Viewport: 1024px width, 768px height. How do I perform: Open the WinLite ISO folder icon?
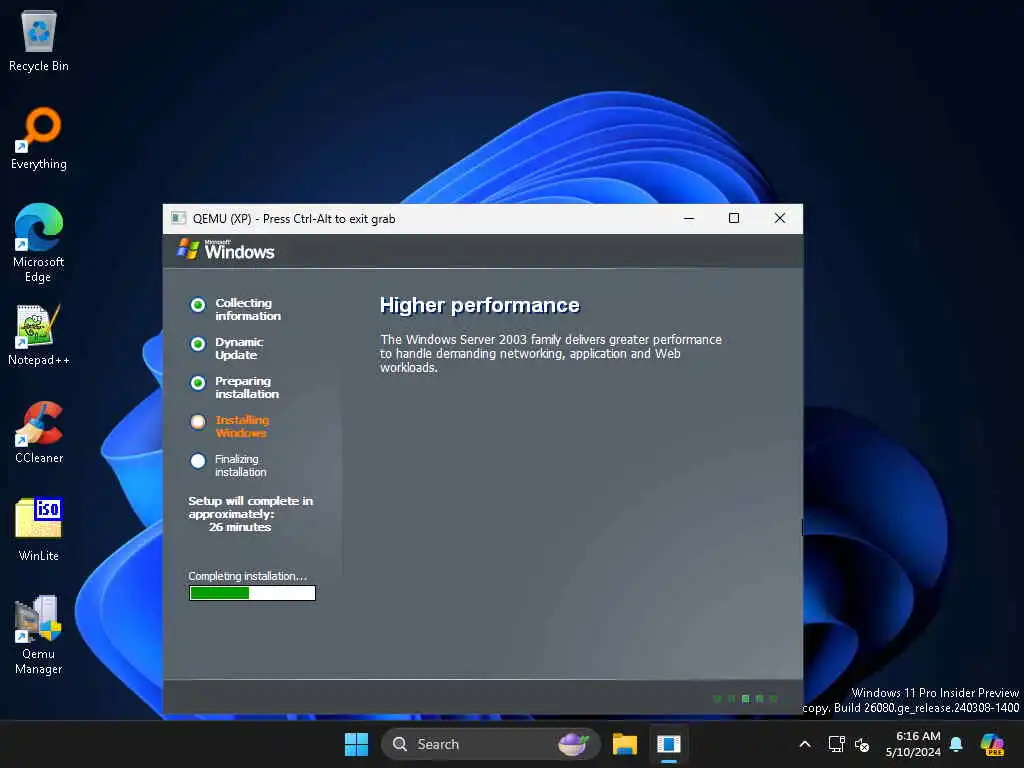click(39, 530)
